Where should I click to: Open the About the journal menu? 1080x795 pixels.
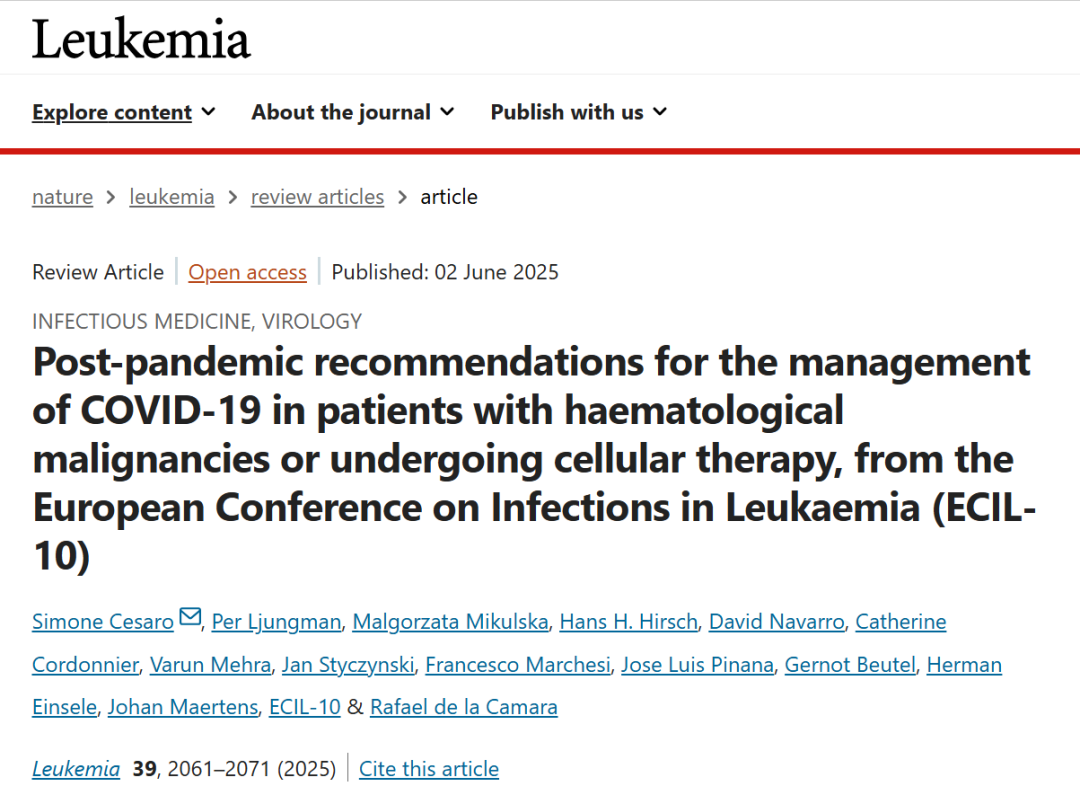coord(353,112)
